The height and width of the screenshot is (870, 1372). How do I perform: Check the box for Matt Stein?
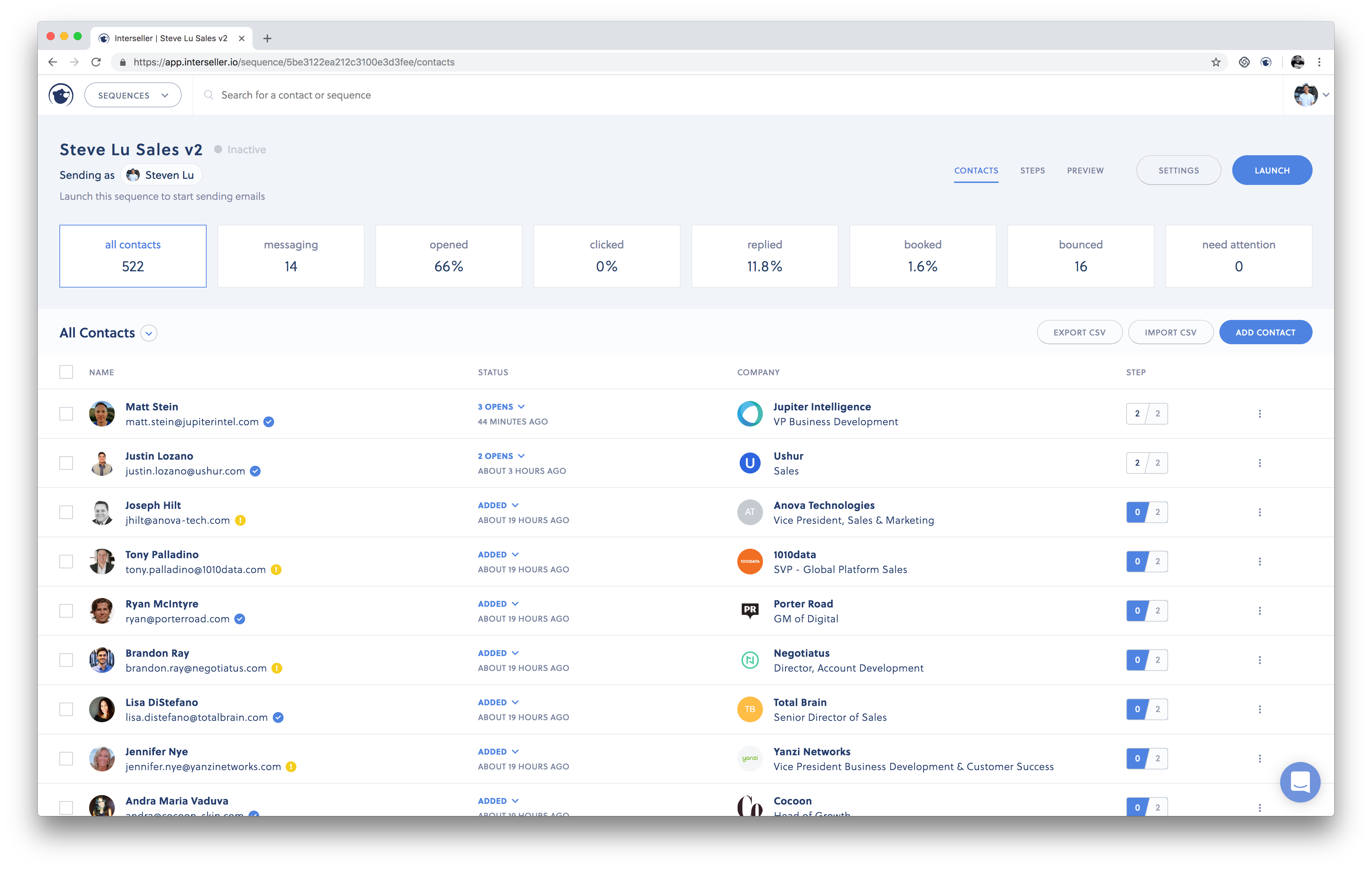66,414
